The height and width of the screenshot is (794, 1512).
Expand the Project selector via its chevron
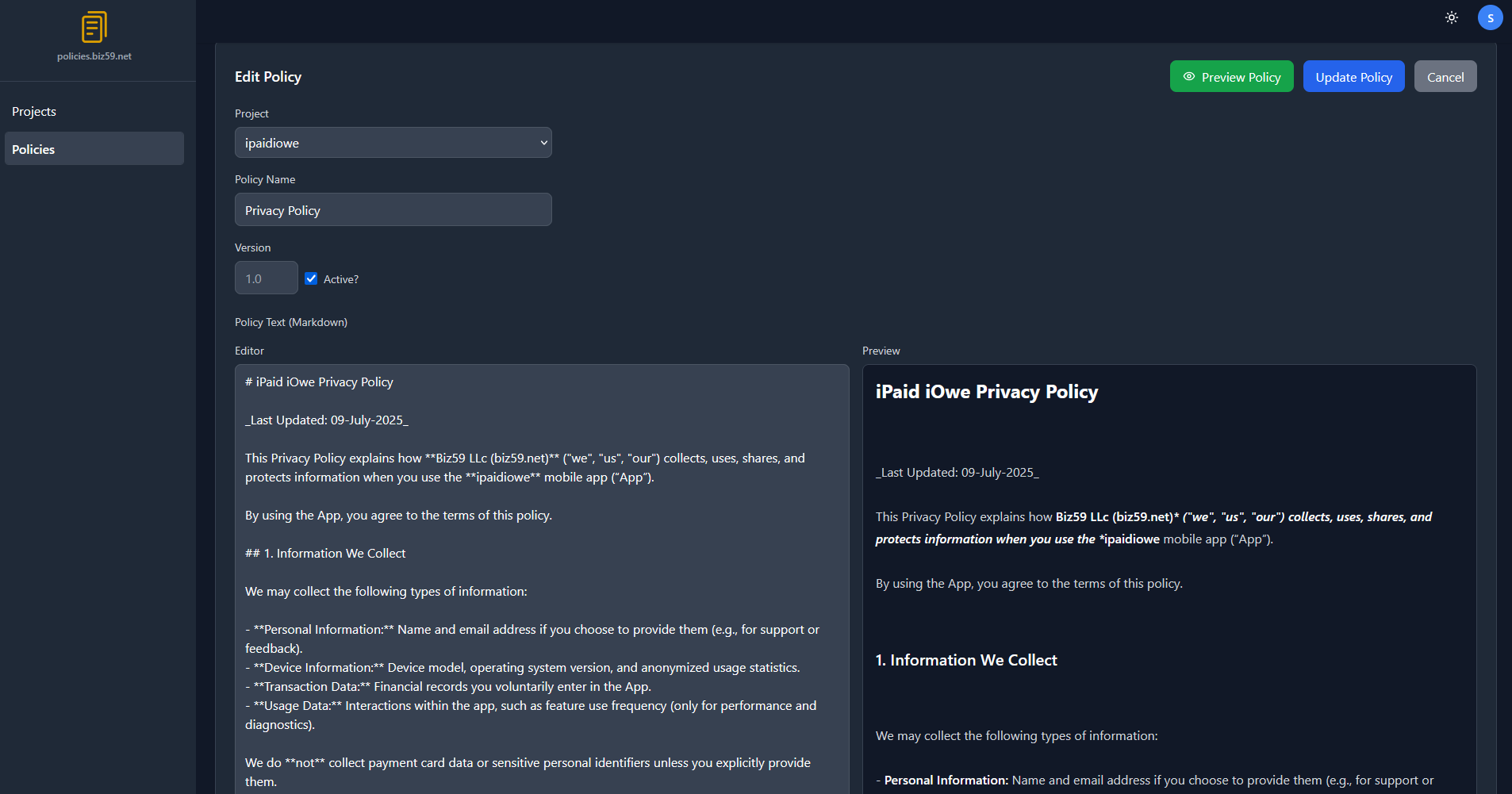pyautogui.click(x=543, y=142)
